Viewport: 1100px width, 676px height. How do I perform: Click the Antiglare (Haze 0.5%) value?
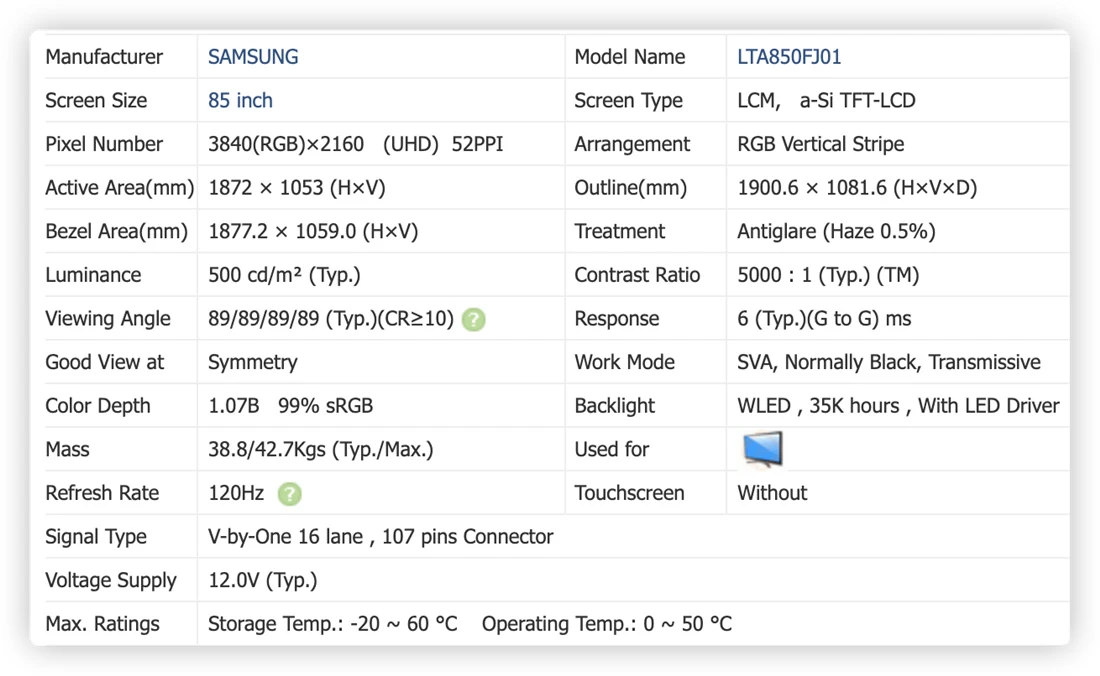click(x=836, y=231)
